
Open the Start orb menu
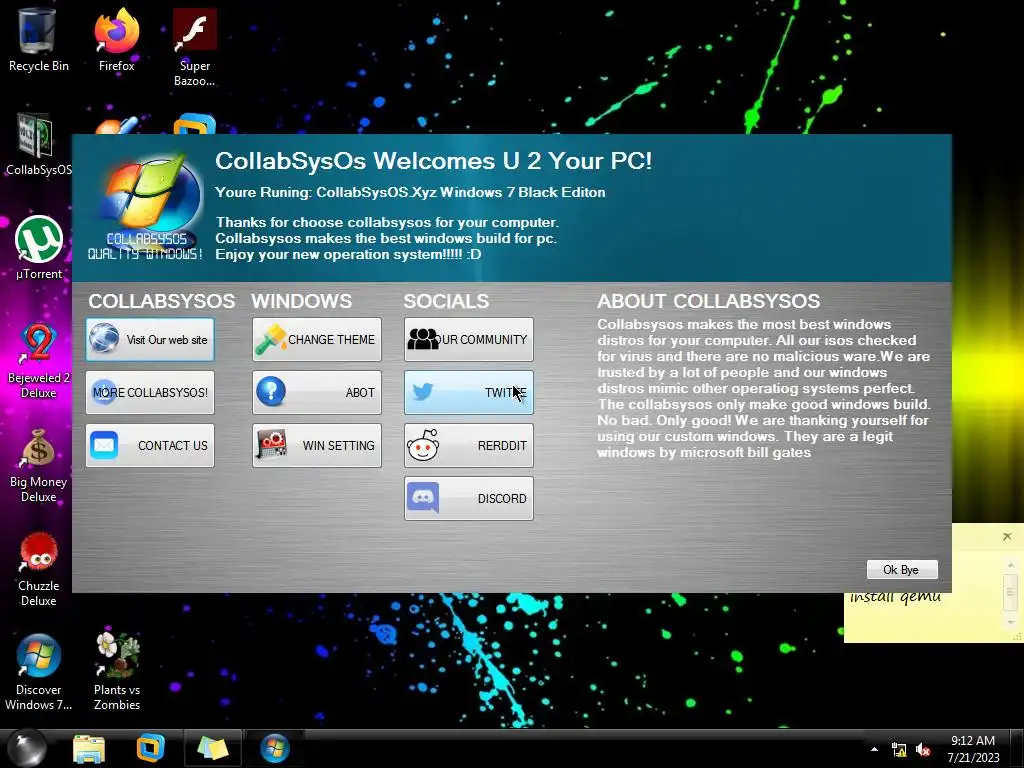26,748
